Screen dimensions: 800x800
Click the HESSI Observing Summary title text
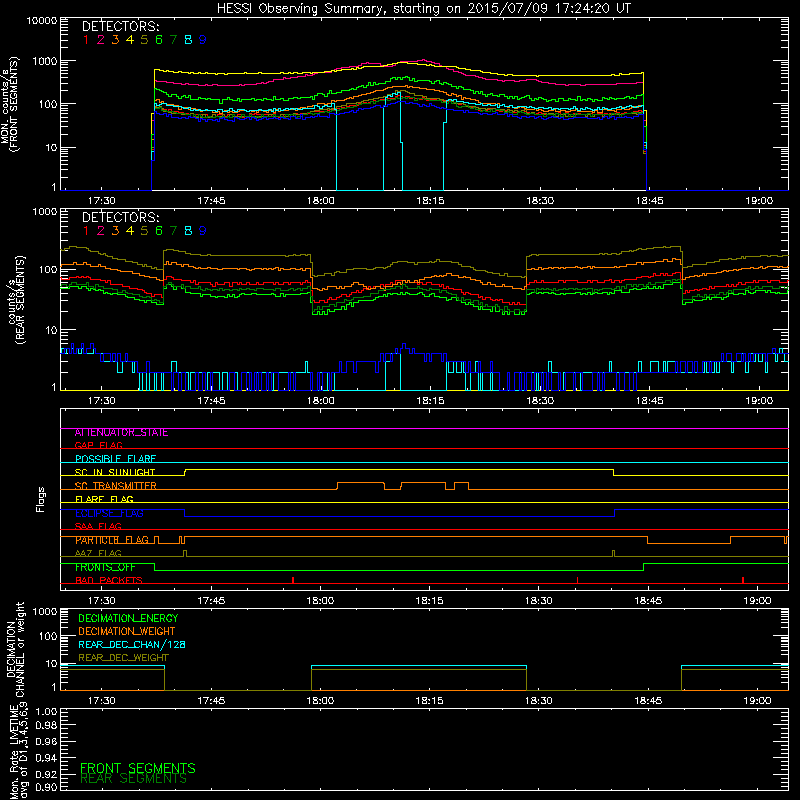coord(423,9)
